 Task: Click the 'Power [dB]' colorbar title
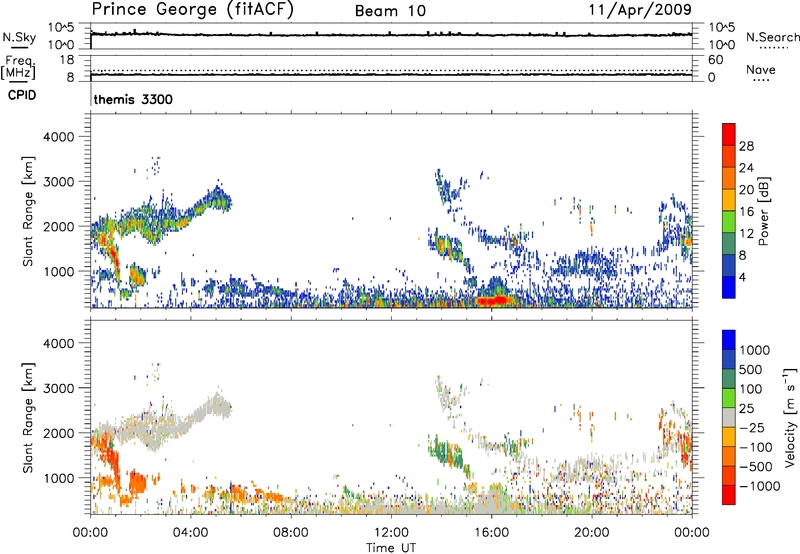(763, 211)
